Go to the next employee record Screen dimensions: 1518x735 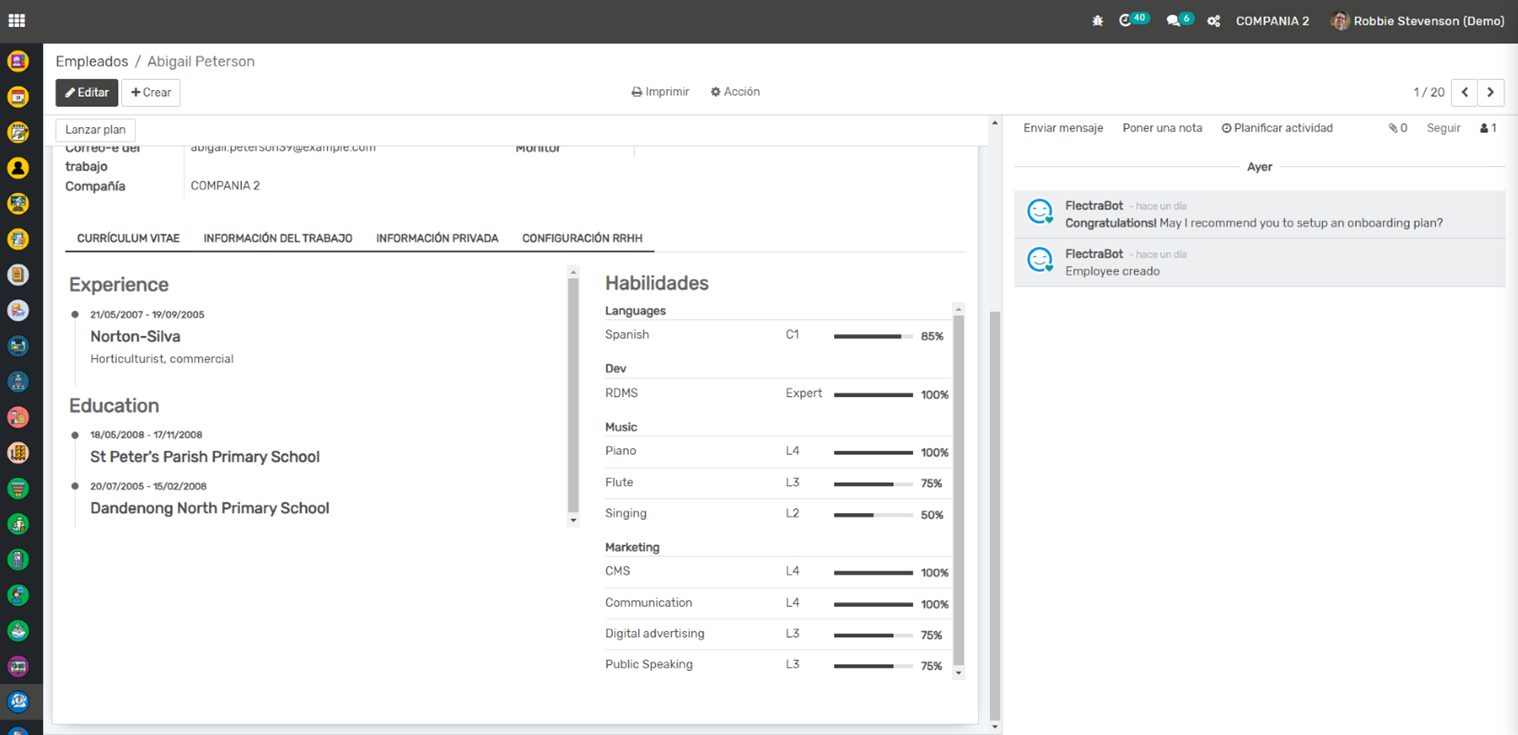pyautogui.click(x=1491, y=92)
